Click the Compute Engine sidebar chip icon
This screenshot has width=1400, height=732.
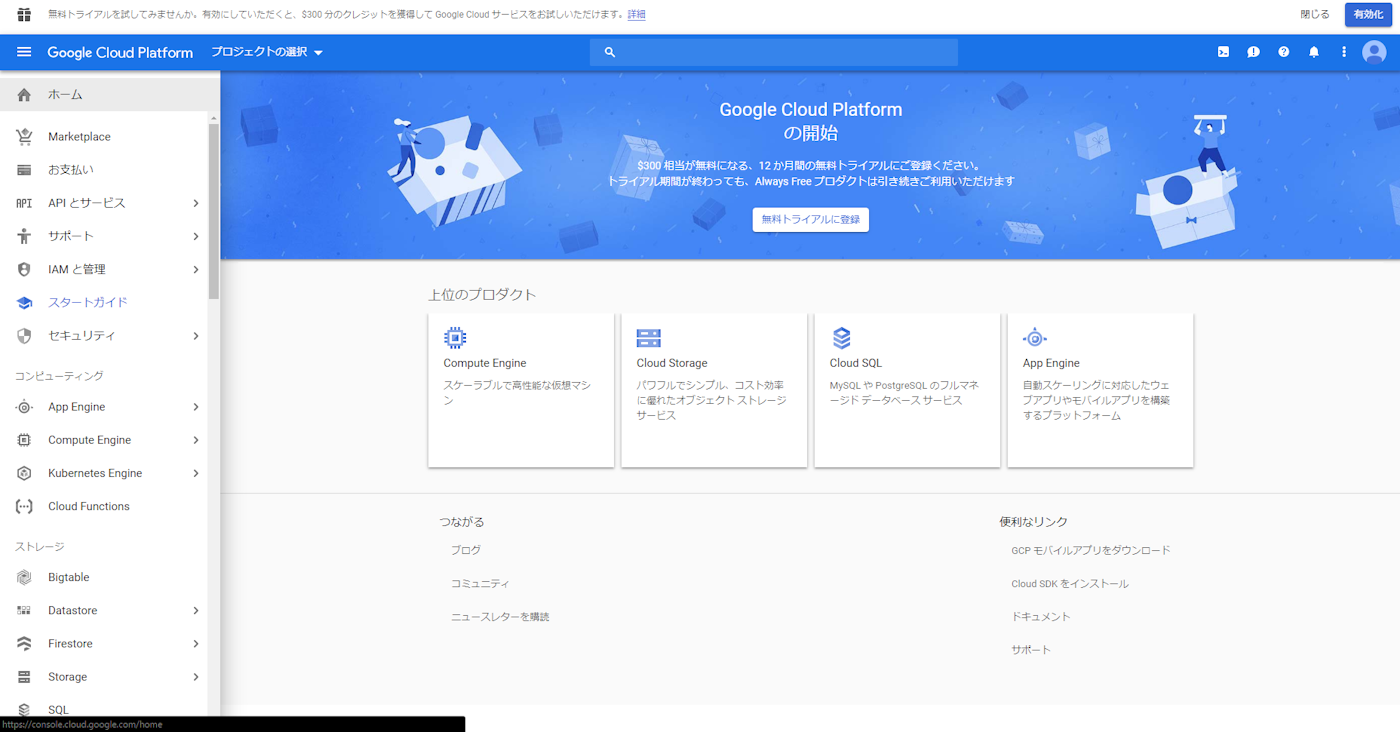[x=24, y=440]
